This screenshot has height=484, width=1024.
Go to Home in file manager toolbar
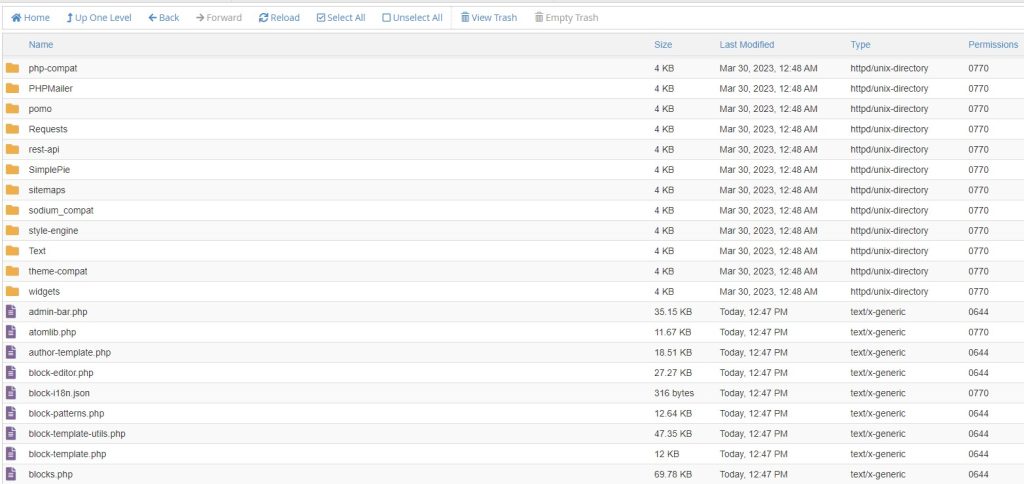(31, 18)
